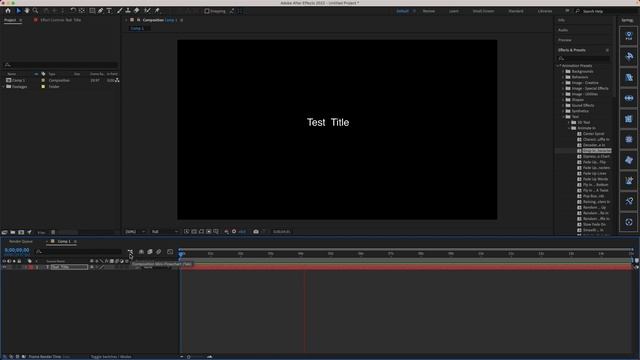Expand the Shapes presets folder
Image resolution: width=640 pixels, height=360 pixels.
(x=563, y=100)
